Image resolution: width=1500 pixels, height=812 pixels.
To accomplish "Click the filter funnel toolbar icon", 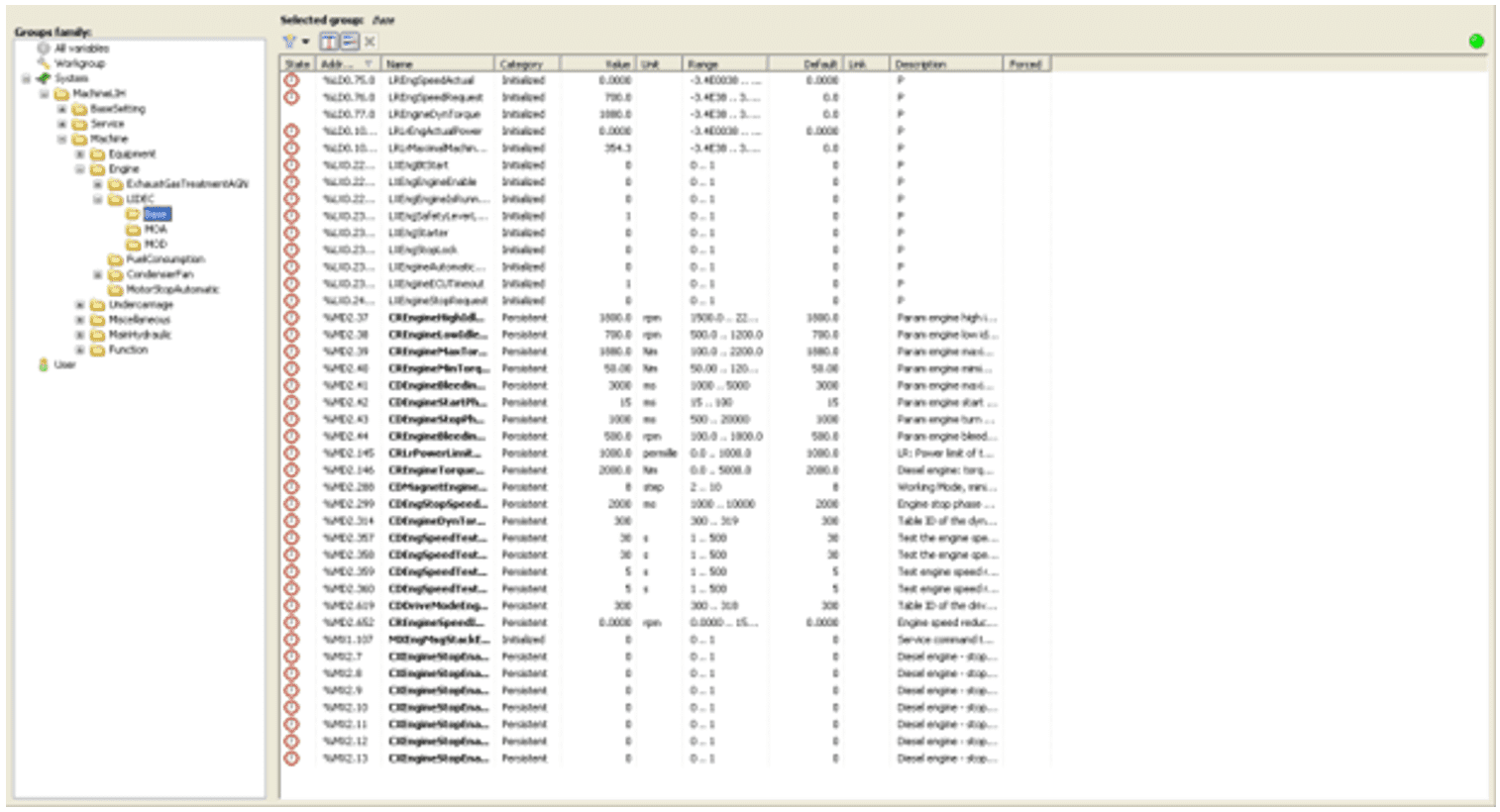I will (289, 42).
